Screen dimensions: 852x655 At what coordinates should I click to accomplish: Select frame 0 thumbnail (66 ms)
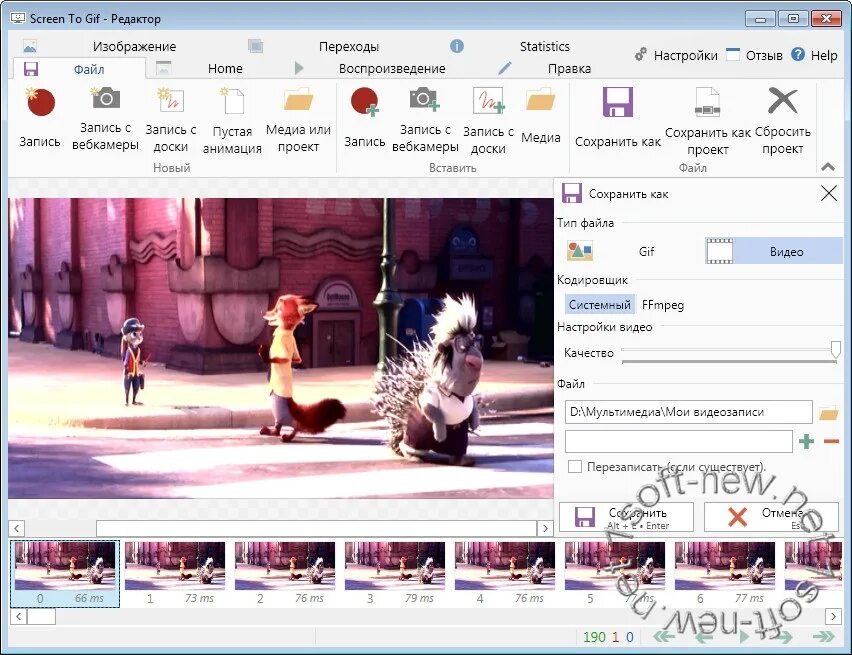[x=65, y=573]
